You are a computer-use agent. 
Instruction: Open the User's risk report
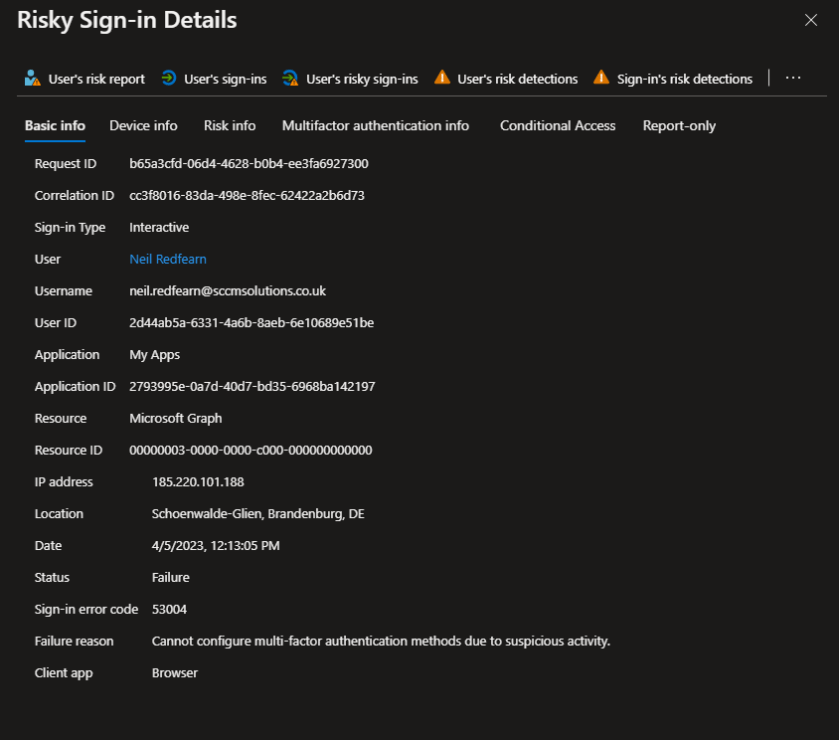tap(84, 77)
